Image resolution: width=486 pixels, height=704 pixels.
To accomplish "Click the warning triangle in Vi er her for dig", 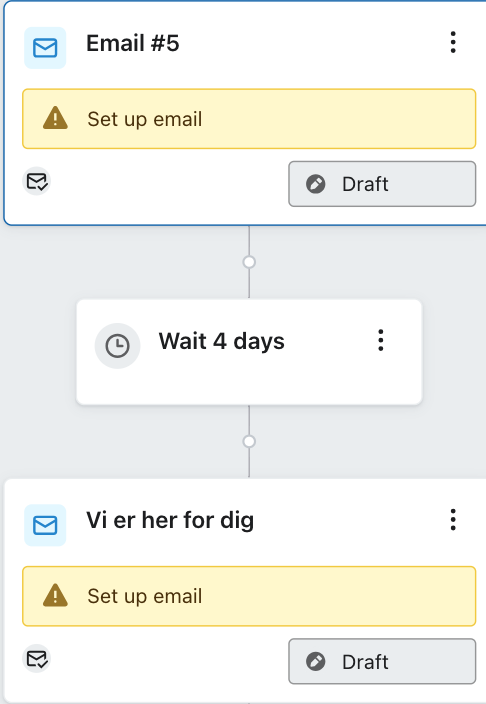I will click(x=55, y=595).
